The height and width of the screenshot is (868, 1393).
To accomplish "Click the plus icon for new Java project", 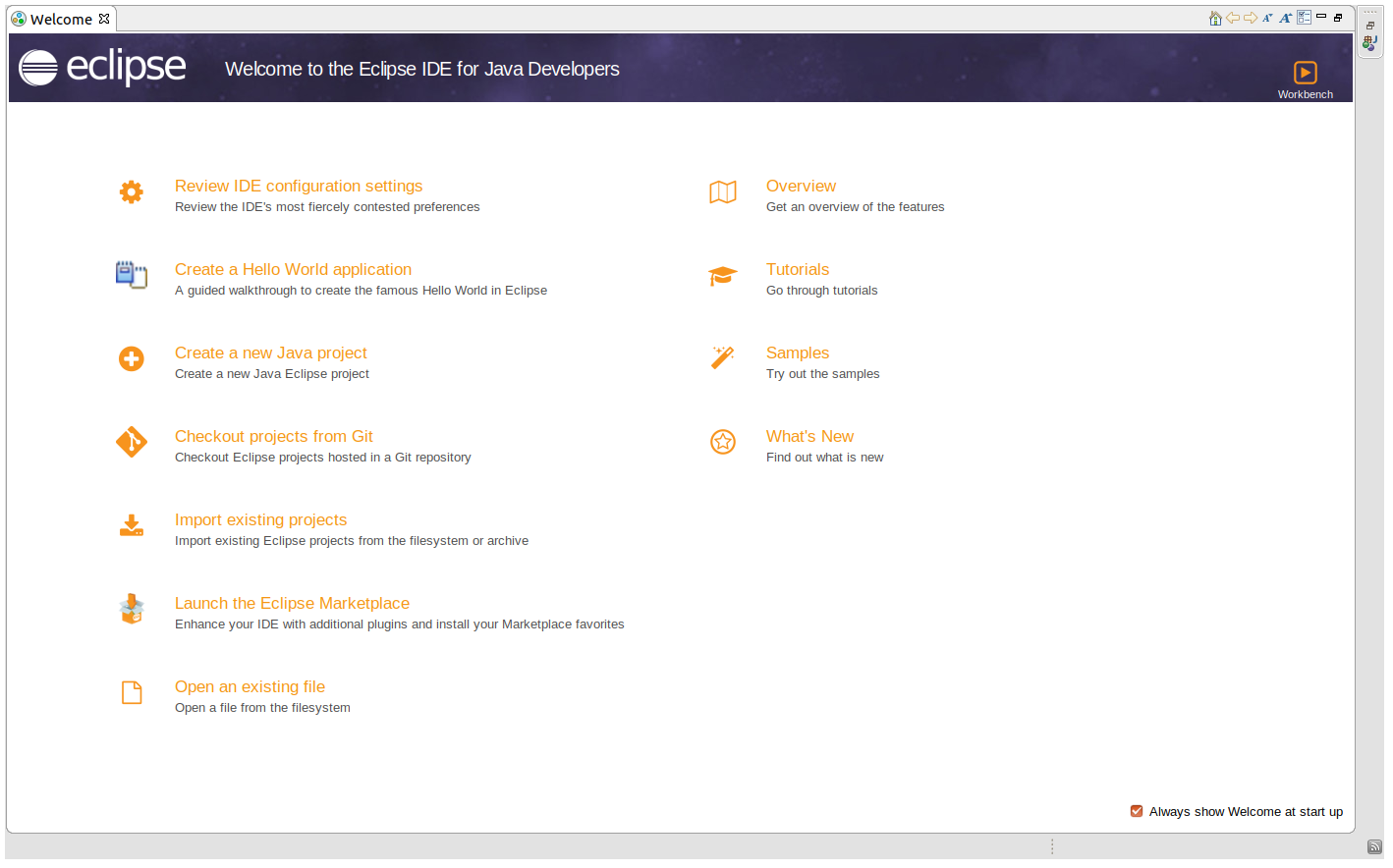I will pyautogui.click(x=132, y=358).
